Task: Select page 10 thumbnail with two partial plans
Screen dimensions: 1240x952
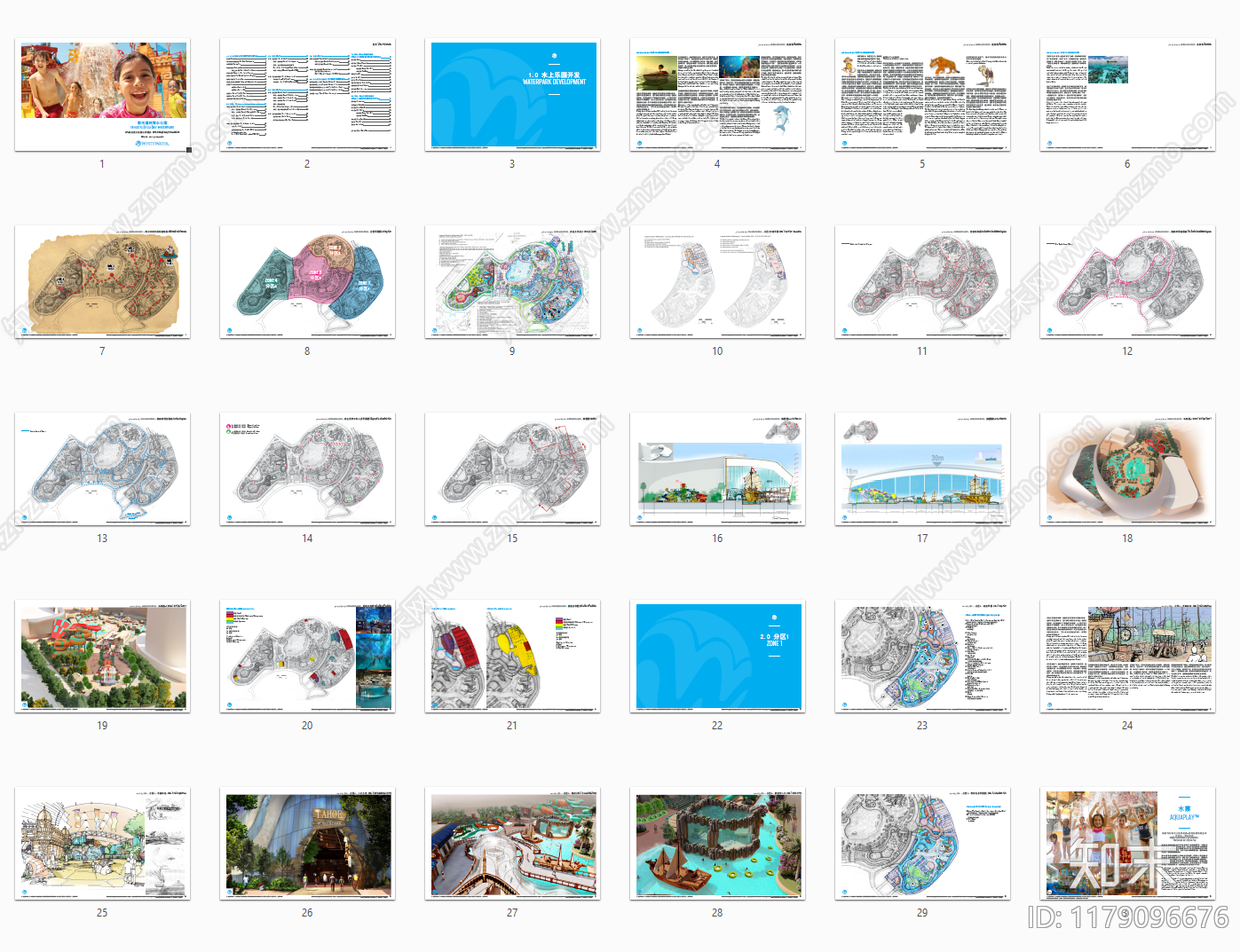Action: tap(717, 282)
